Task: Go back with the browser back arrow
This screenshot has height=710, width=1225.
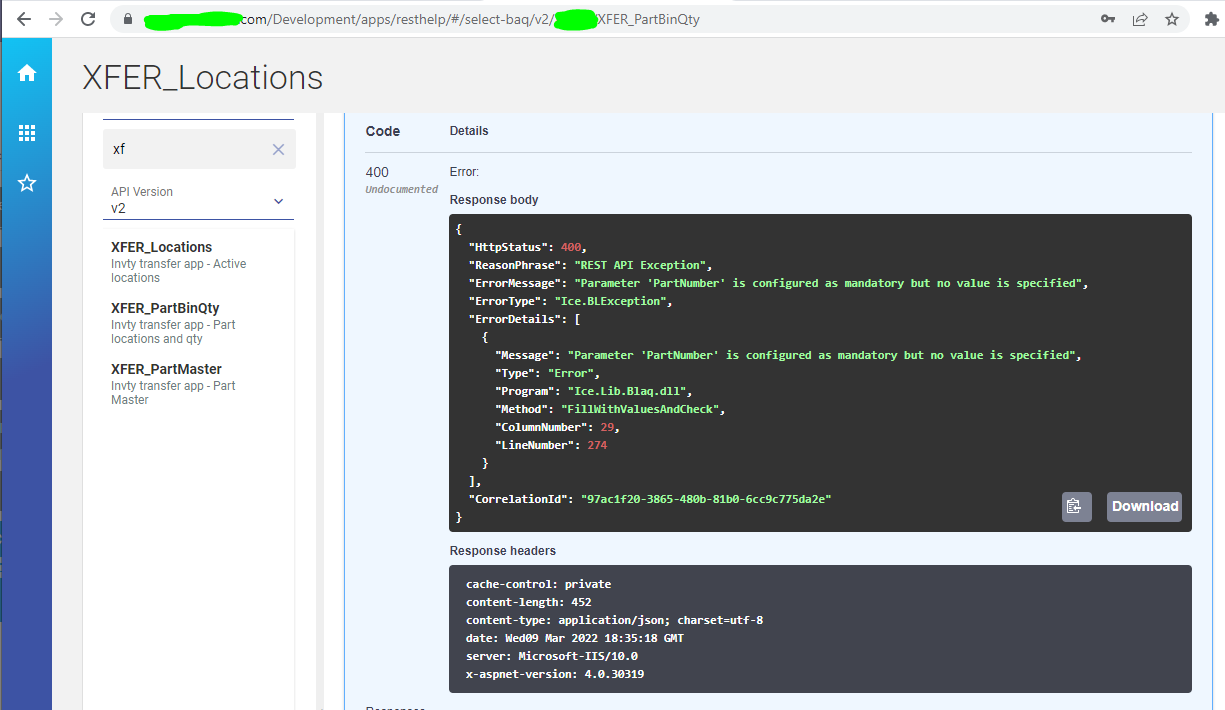Action: 24,19
